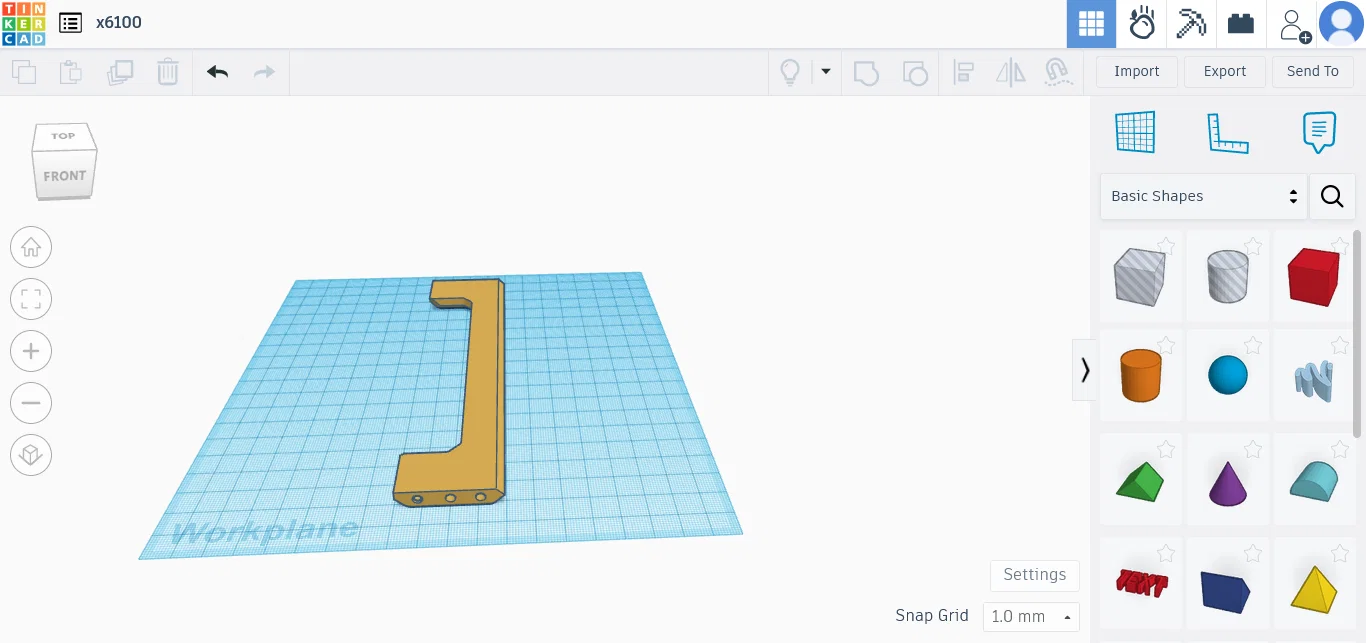Select the red Box shape
This screenshot has width=1366, height=643.
[x=1313, y=276]
